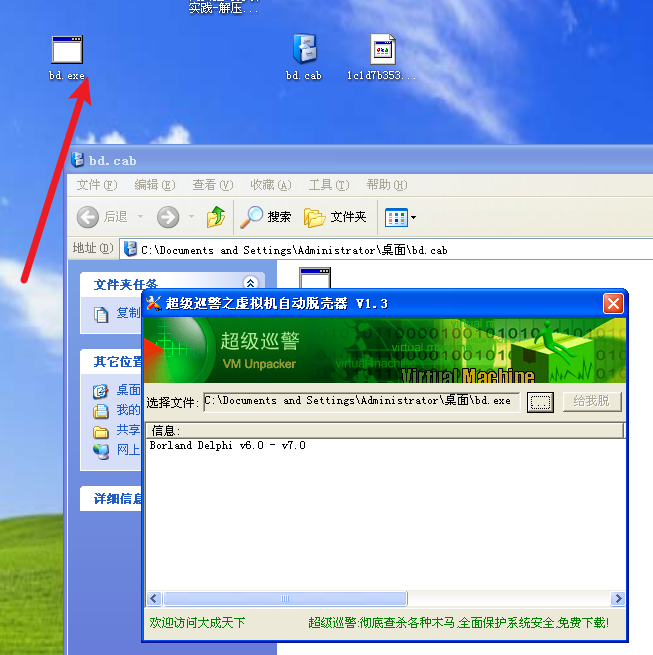Screen dimensions: 653x655
Task: Toggle the 文件夹 folders pane button
Action: (x=335, y=217)
